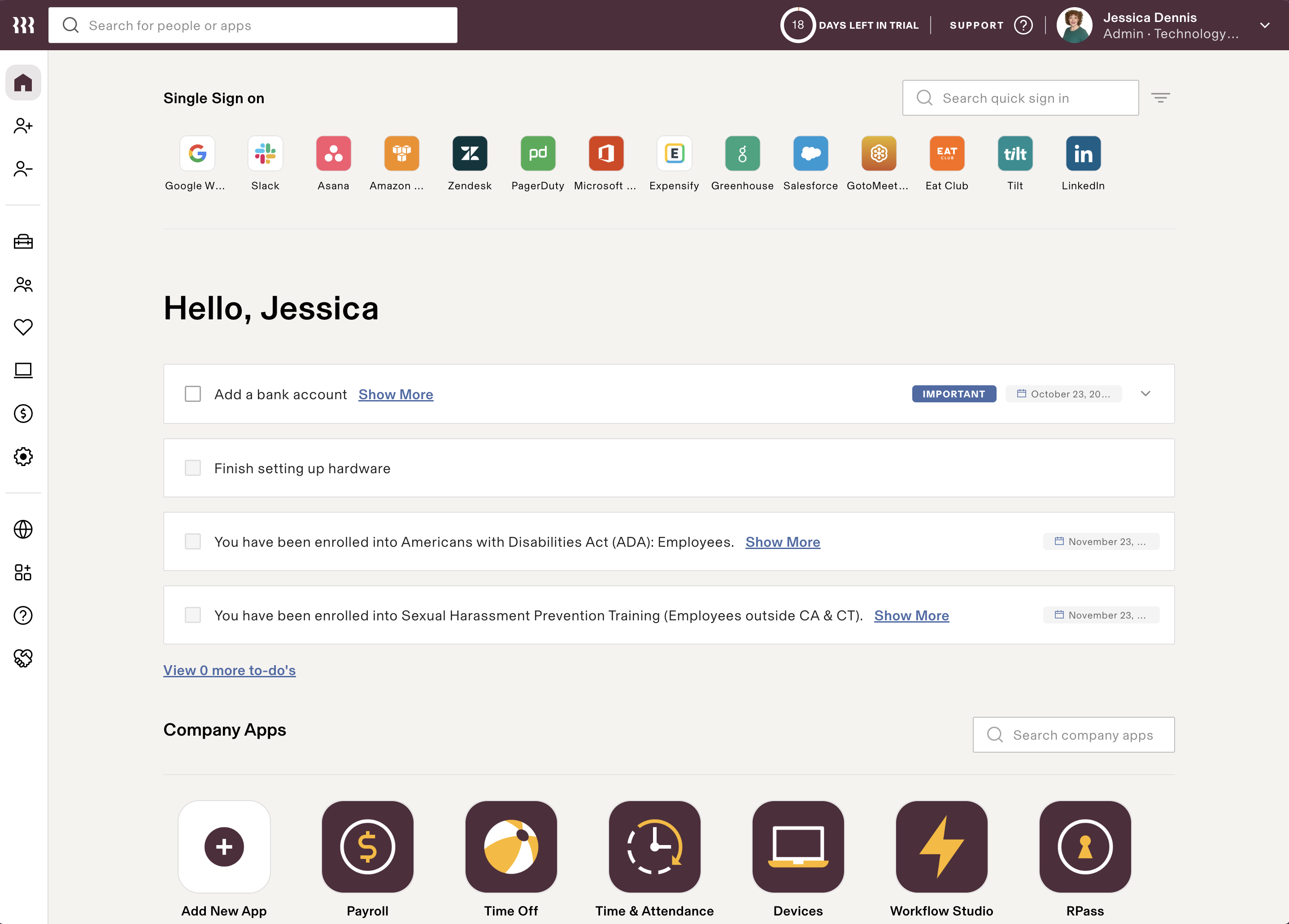Launch Eat Club single sign-on
The height and width of the screenshot is (924, 1289).
947,153
